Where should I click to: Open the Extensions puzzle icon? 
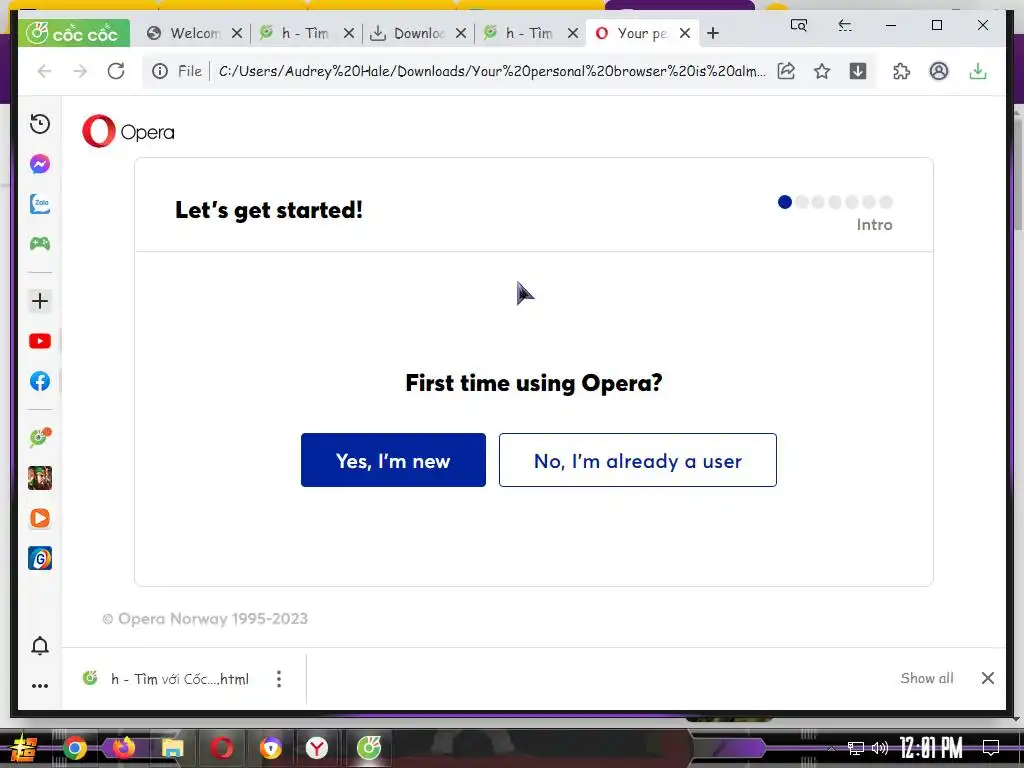(x=902, y=71)
